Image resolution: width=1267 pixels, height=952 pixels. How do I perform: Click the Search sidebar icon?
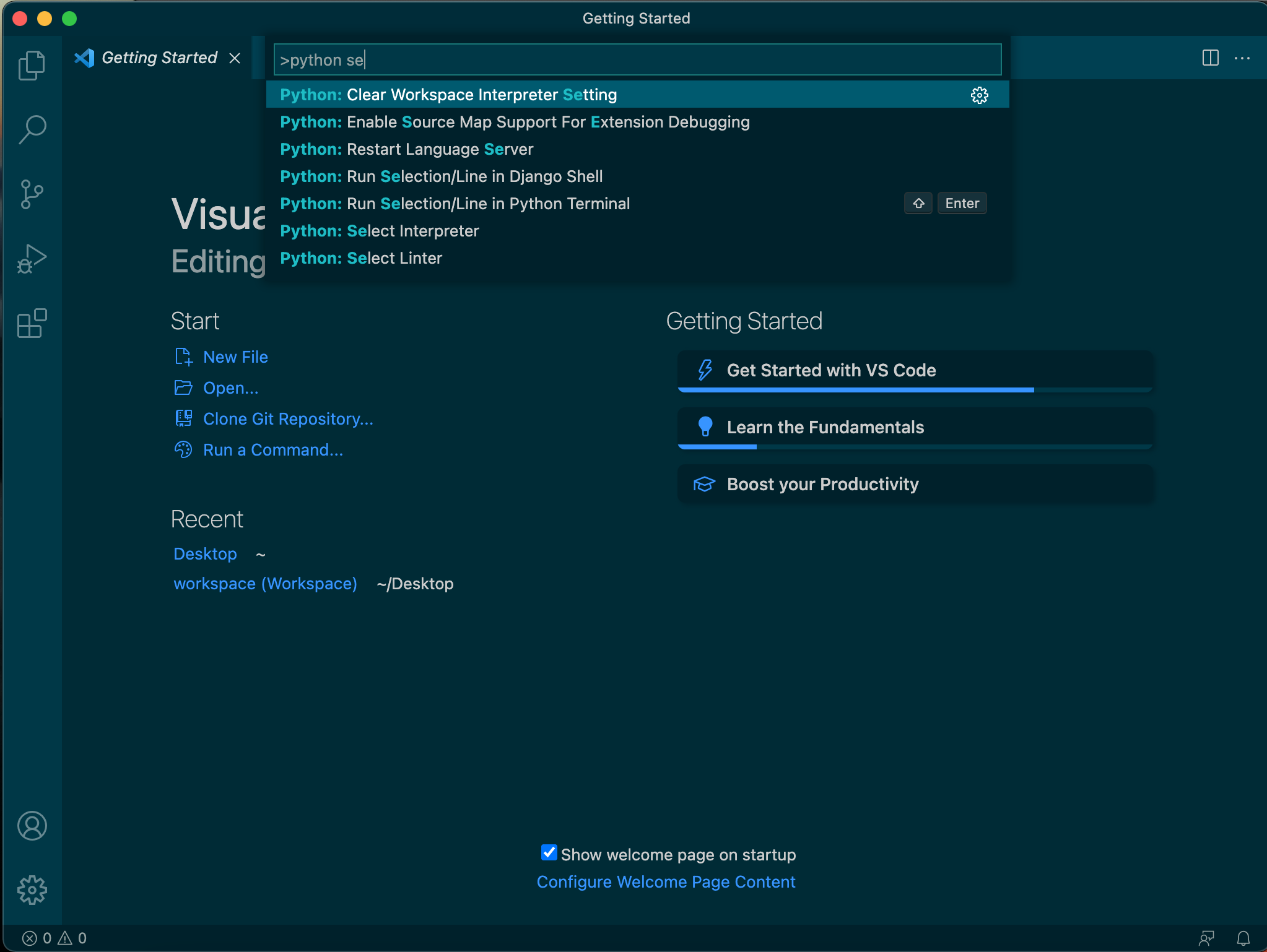30,127
